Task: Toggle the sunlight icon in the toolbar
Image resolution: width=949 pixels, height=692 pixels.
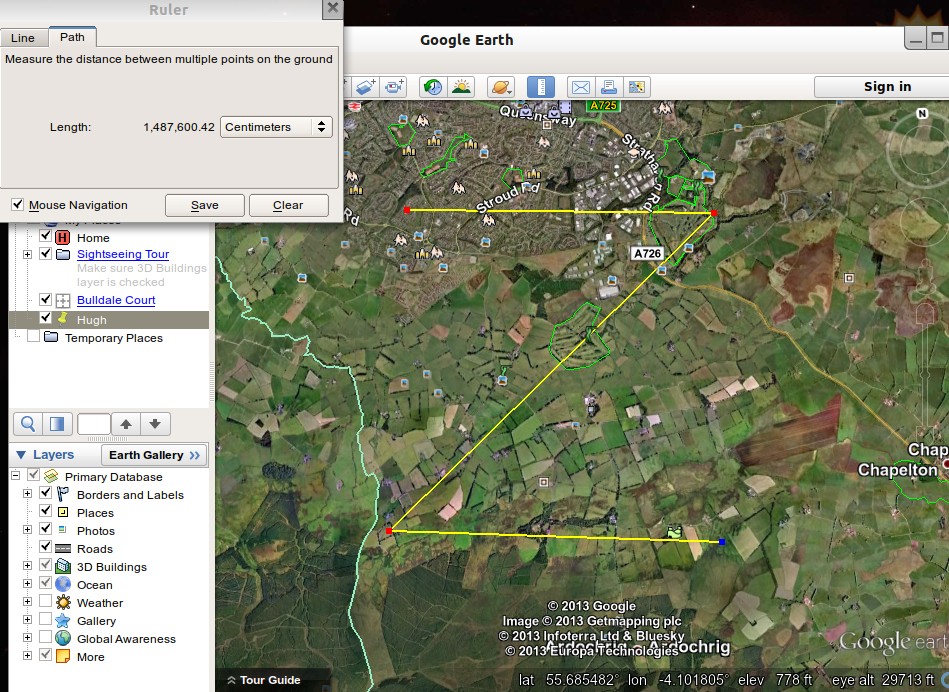Action: pos(461,87)
